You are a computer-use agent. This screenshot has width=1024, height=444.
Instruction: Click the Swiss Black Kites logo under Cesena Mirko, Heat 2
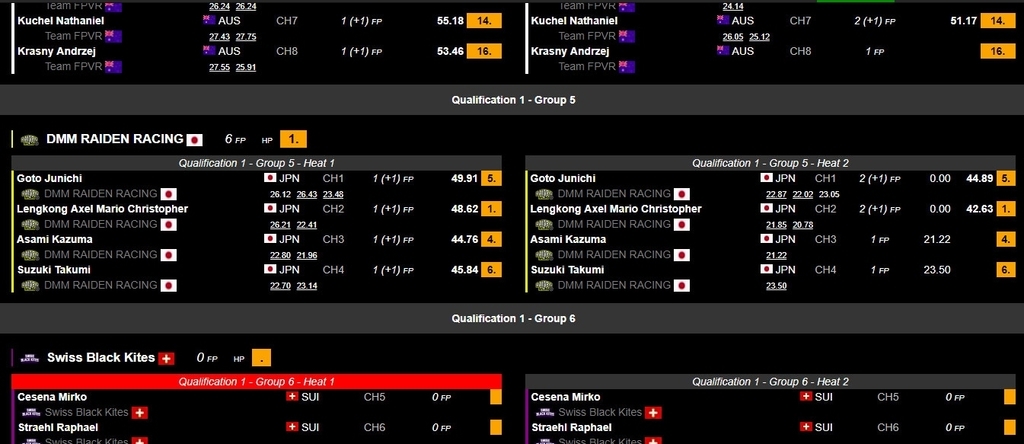point(544,413)
